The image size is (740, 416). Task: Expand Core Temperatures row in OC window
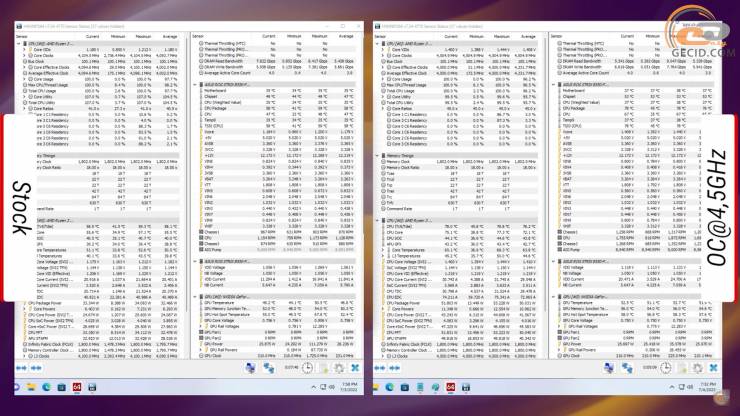pos(383,250)
